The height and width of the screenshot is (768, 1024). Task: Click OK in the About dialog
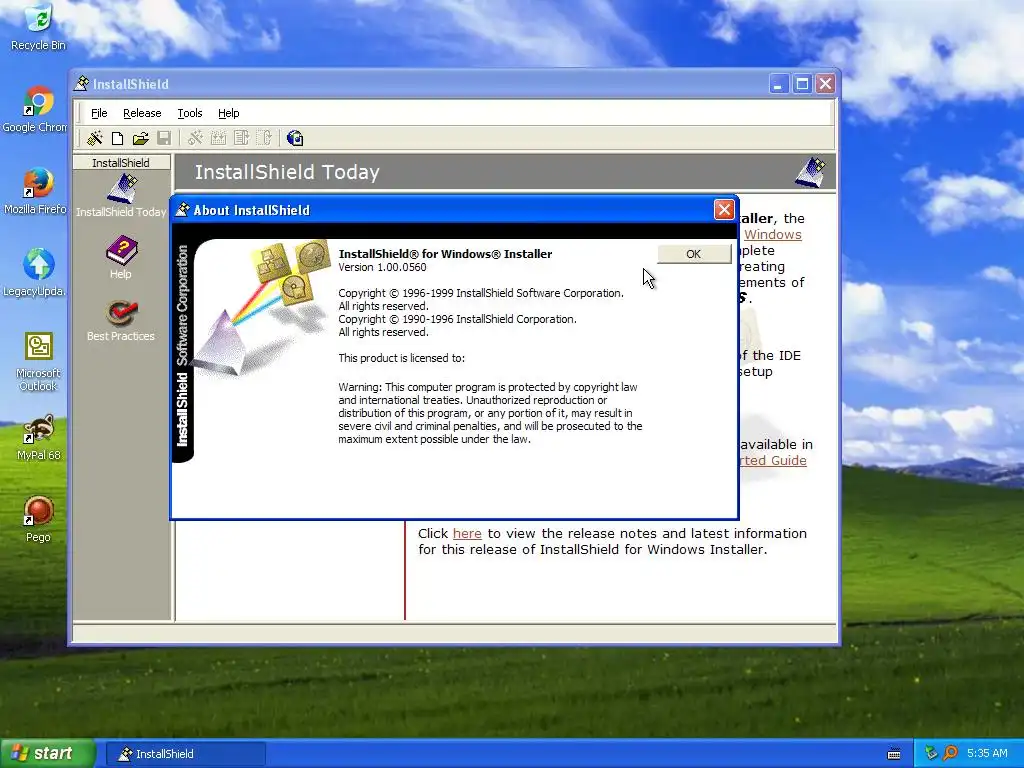pos(694,254)
